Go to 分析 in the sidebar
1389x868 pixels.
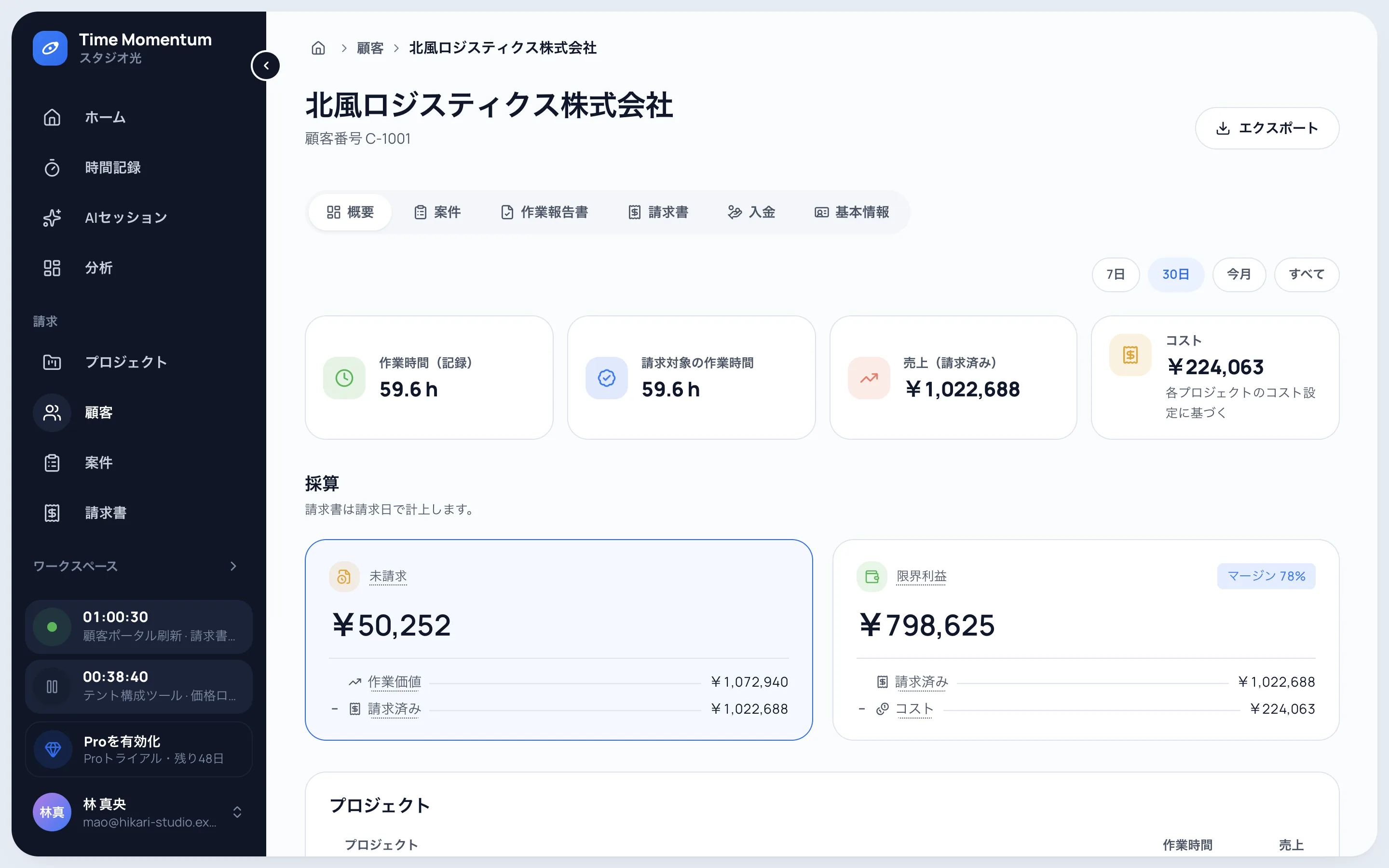139,268
